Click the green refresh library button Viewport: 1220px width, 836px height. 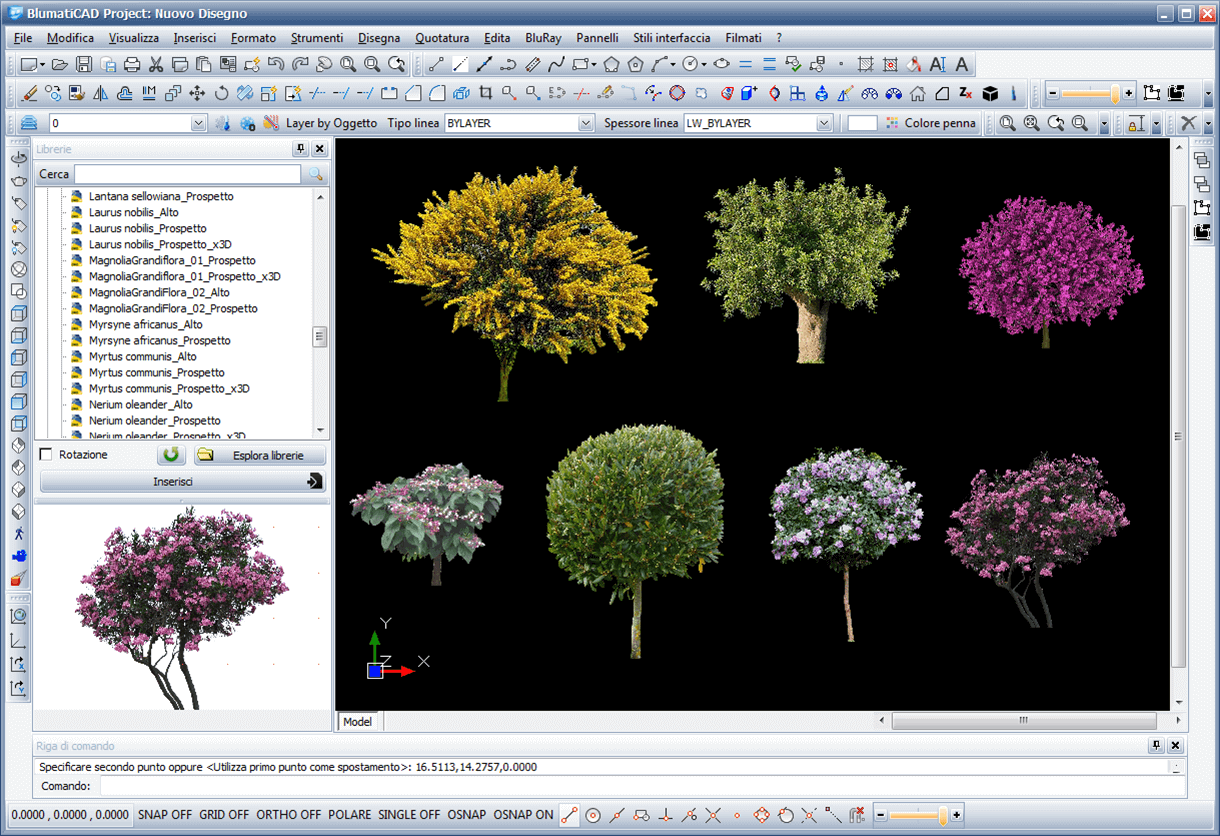tap(172, 455)
